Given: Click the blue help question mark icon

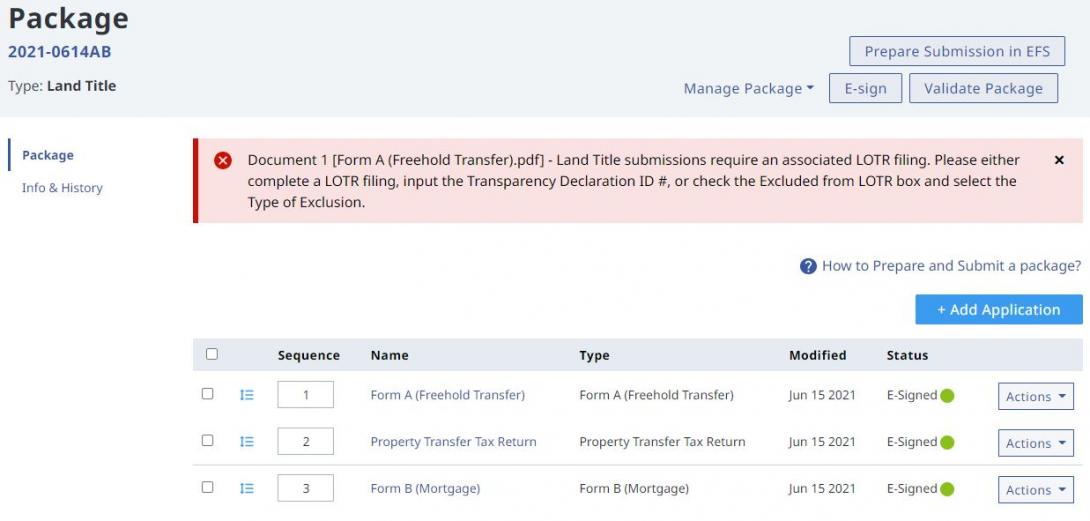Looking at the screenshot, I should click(808, 266).
